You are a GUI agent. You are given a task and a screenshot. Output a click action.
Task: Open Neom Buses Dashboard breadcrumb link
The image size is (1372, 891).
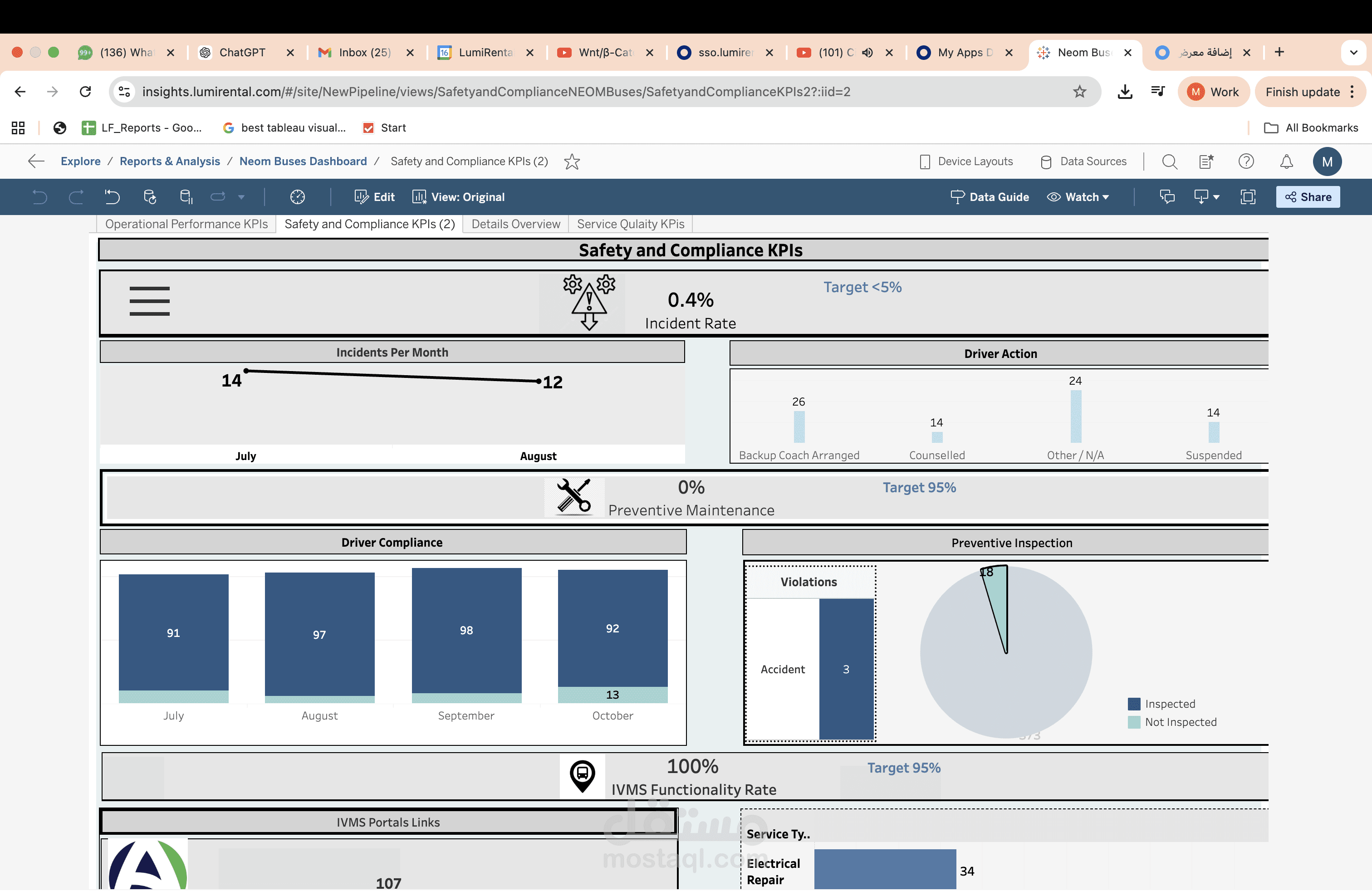point(303,162)
